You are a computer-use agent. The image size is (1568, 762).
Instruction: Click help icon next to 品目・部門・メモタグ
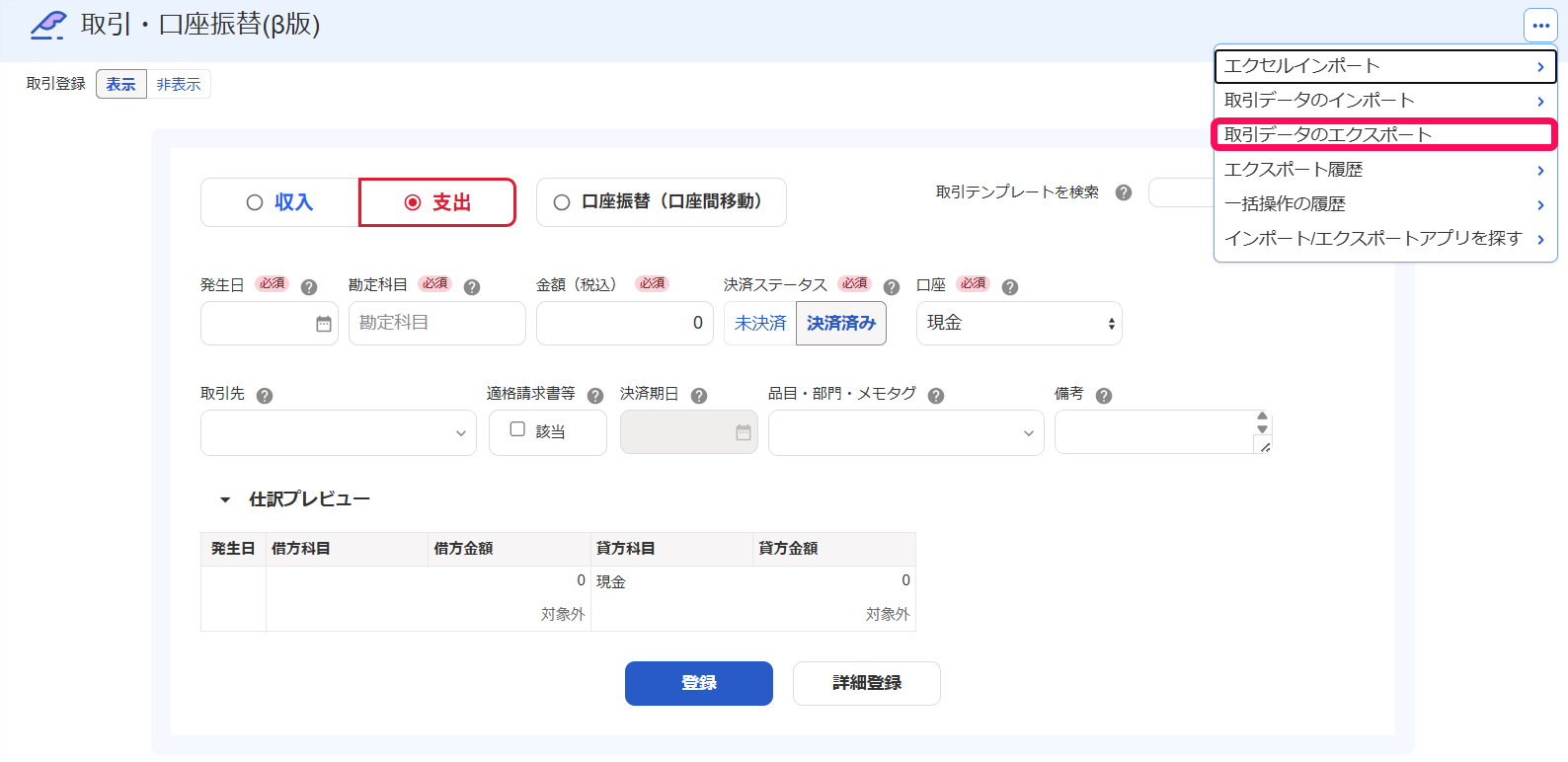coord(936,396)
